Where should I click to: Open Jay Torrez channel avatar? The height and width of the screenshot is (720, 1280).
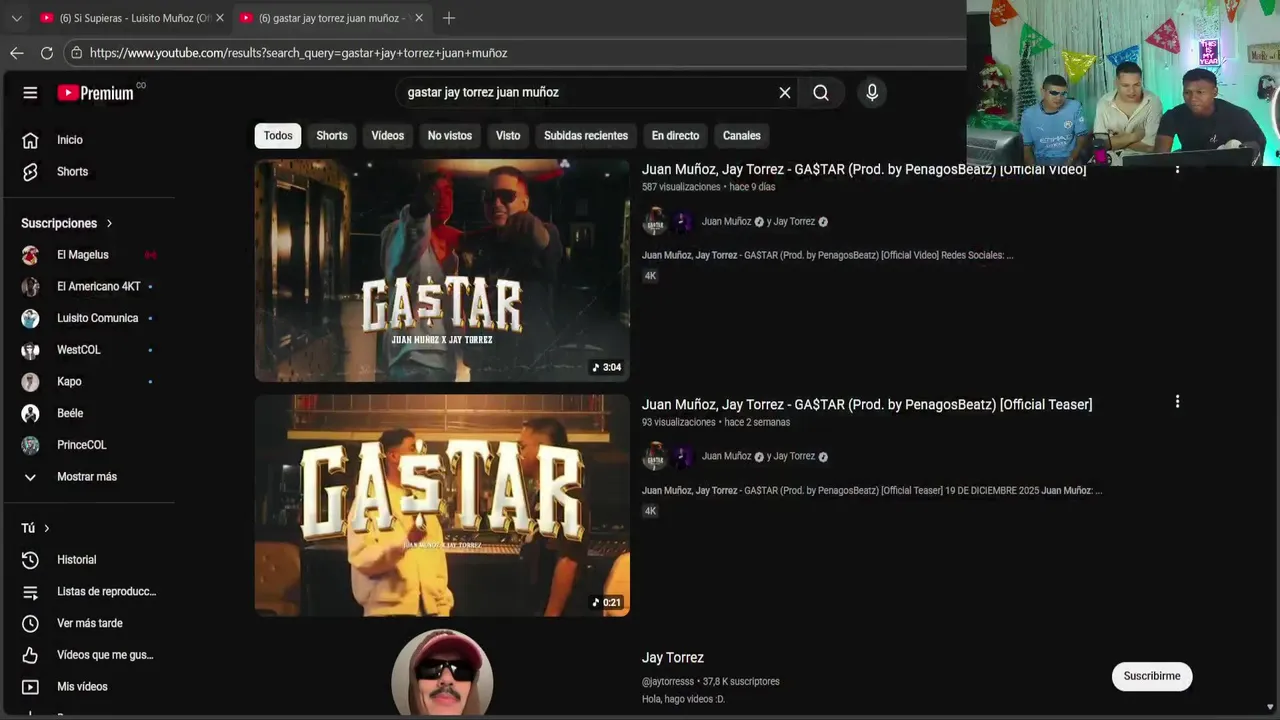pyautogui.click(x=442, y=672)
